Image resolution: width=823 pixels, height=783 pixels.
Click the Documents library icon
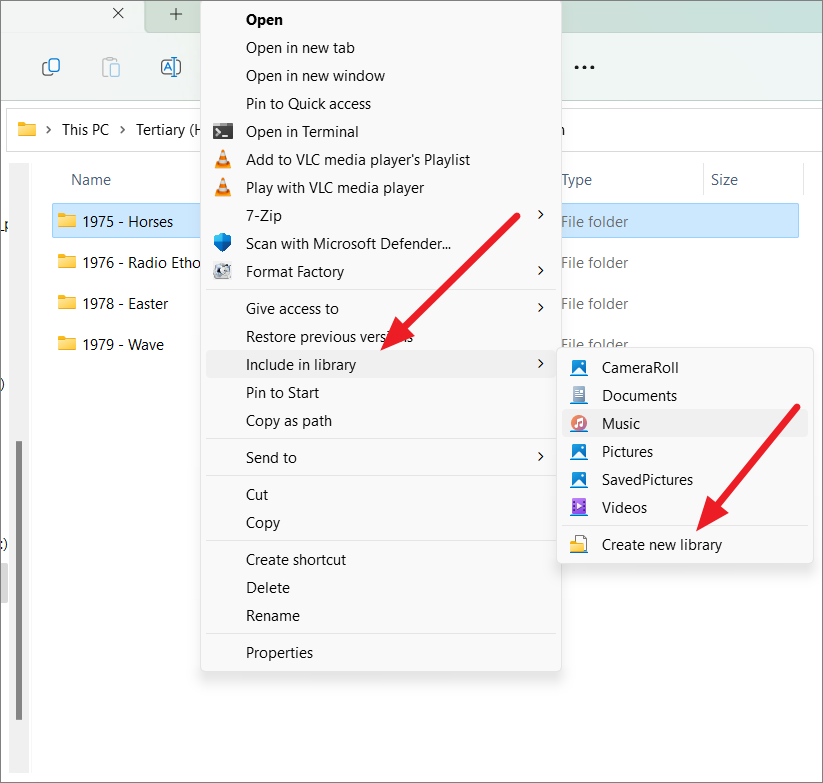[579, 395]
